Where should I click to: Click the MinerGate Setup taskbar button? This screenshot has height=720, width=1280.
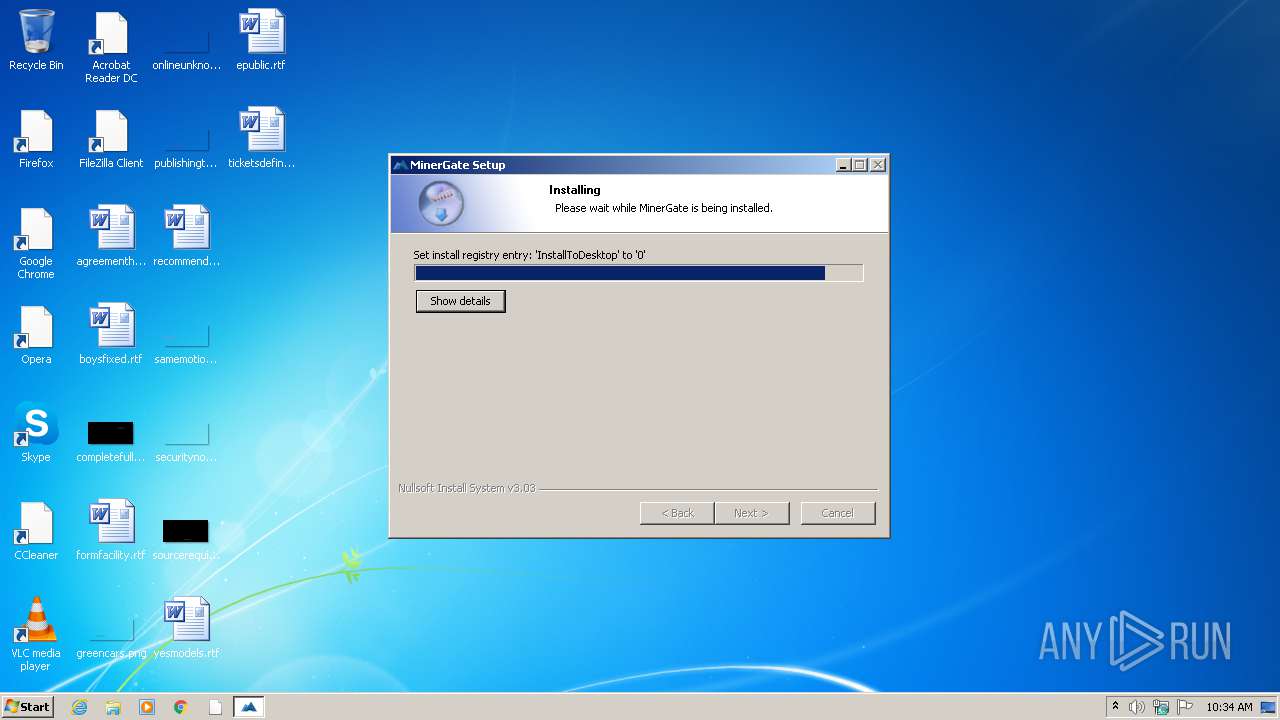249,707
